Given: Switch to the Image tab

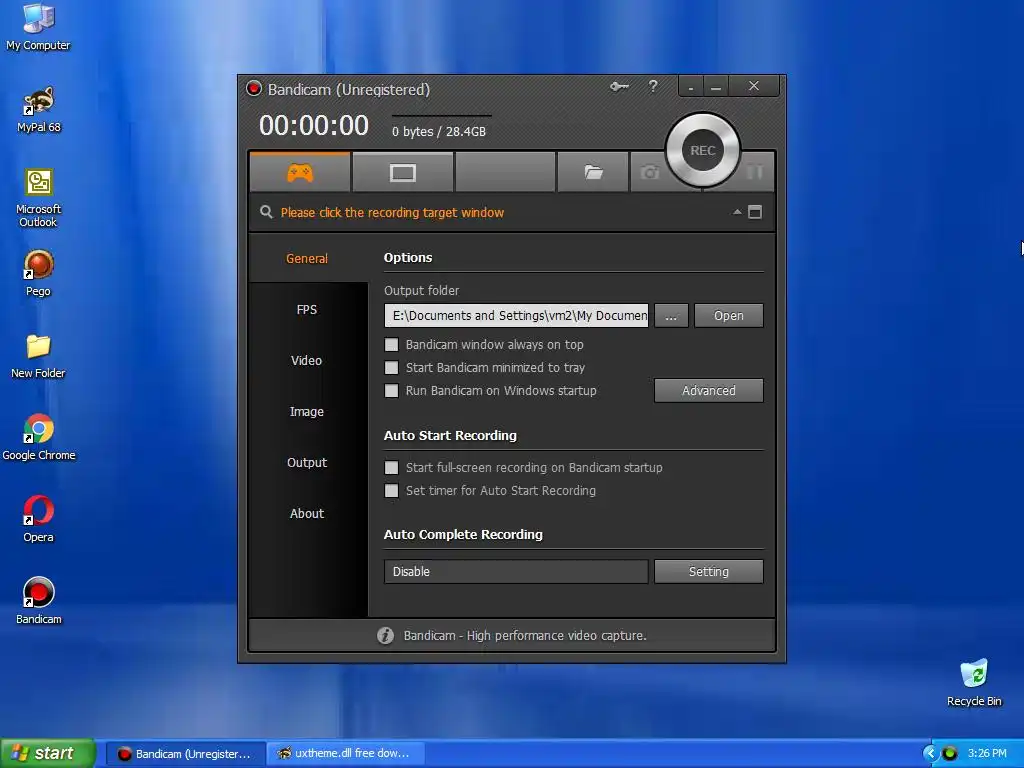Looking at the screenshot, I should (307, 411).
